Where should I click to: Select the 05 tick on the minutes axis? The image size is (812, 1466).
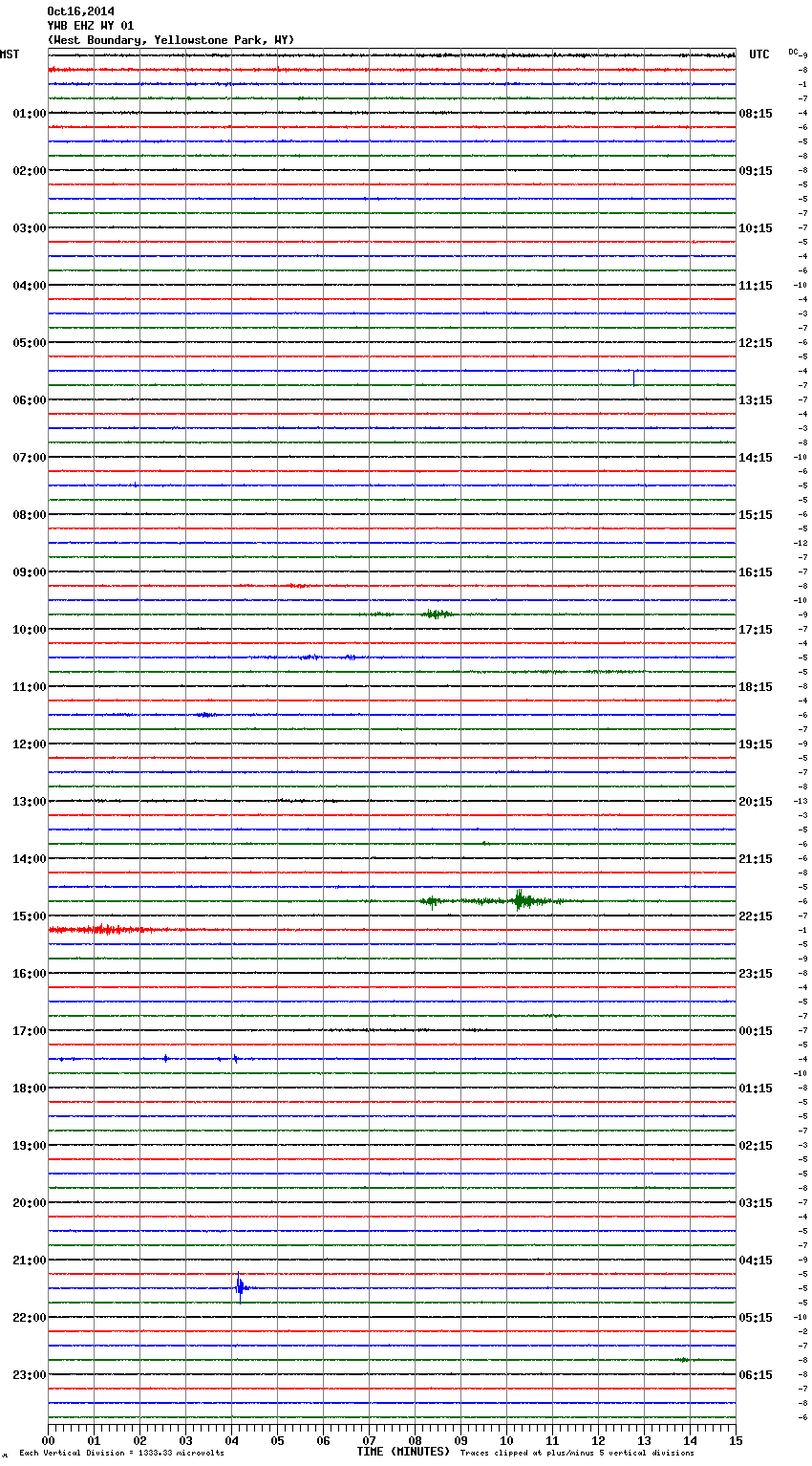click(x=277, y=1440)
